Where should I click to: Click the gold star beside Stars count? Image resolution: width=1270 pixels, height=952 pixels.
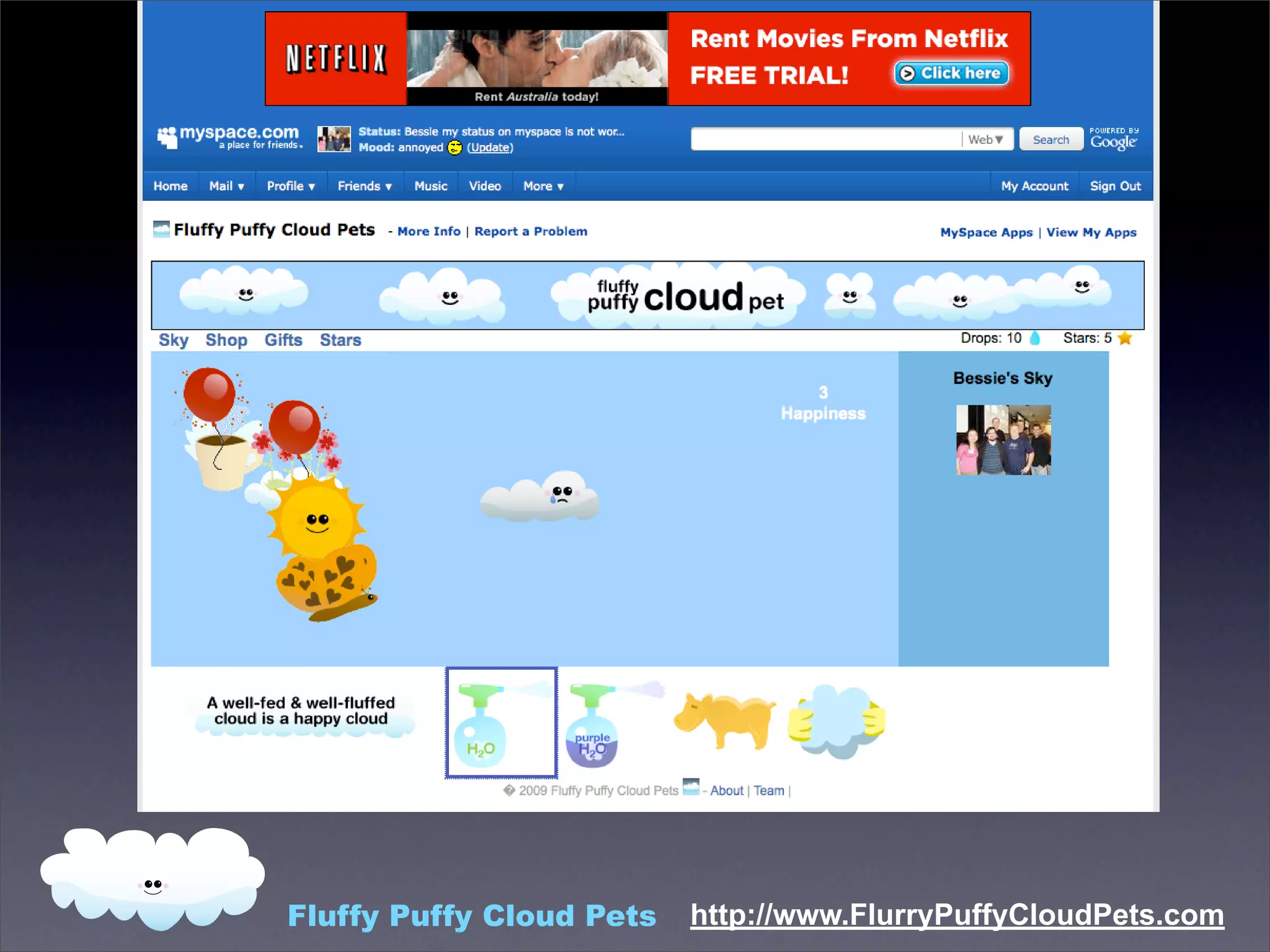point(1125,338)
